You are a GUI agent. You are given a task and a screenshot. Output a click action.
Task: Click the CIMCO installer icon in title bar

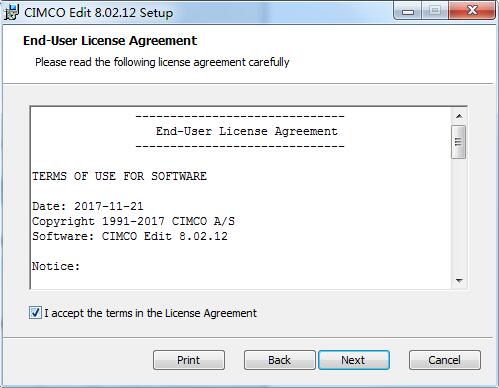12,12
